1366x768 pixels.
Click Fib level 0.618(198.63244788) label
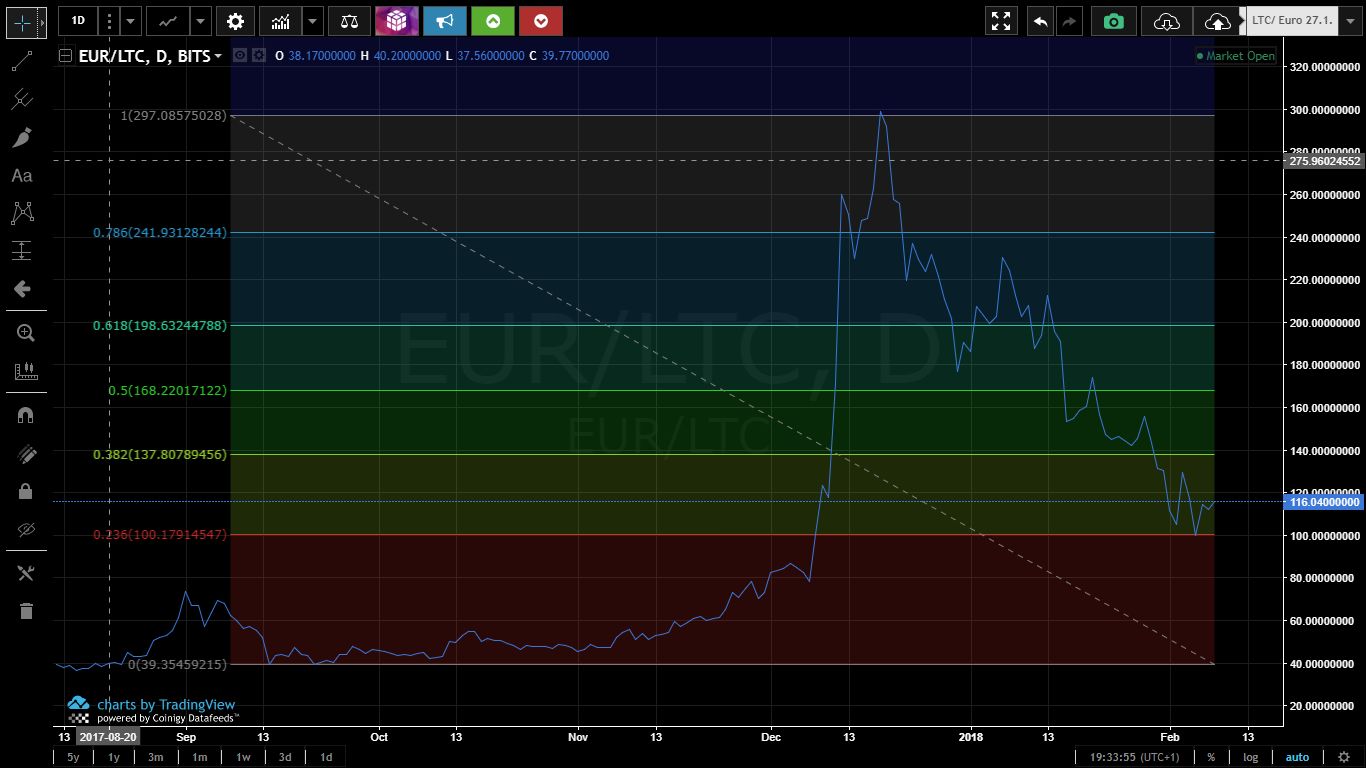point(159,325)
